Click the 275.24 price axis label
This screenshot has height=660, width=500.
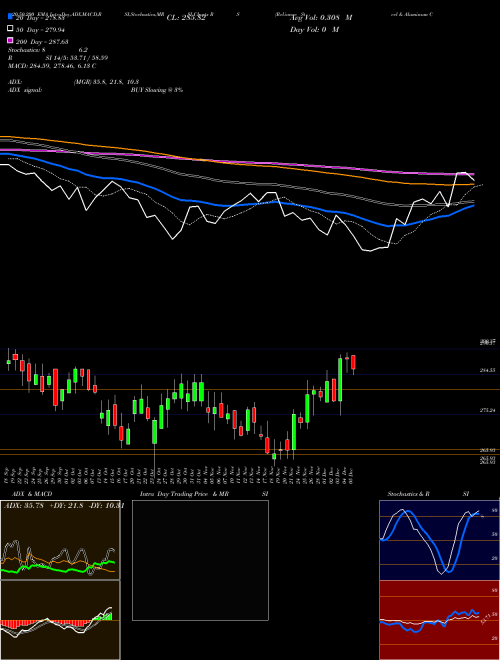(488, 410)
